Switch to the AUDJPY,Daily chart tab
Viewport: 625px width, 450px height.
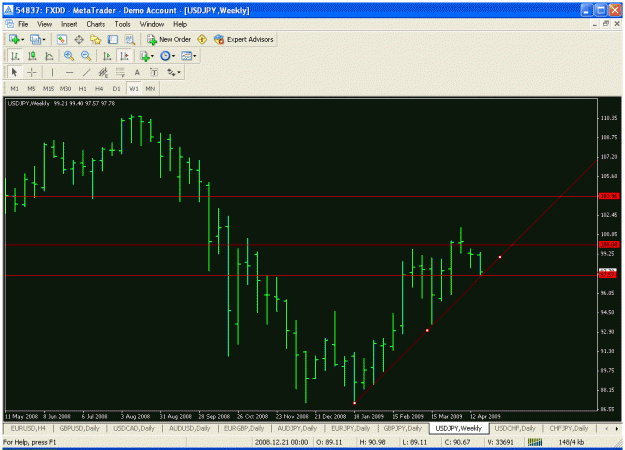tap(297, 428)
